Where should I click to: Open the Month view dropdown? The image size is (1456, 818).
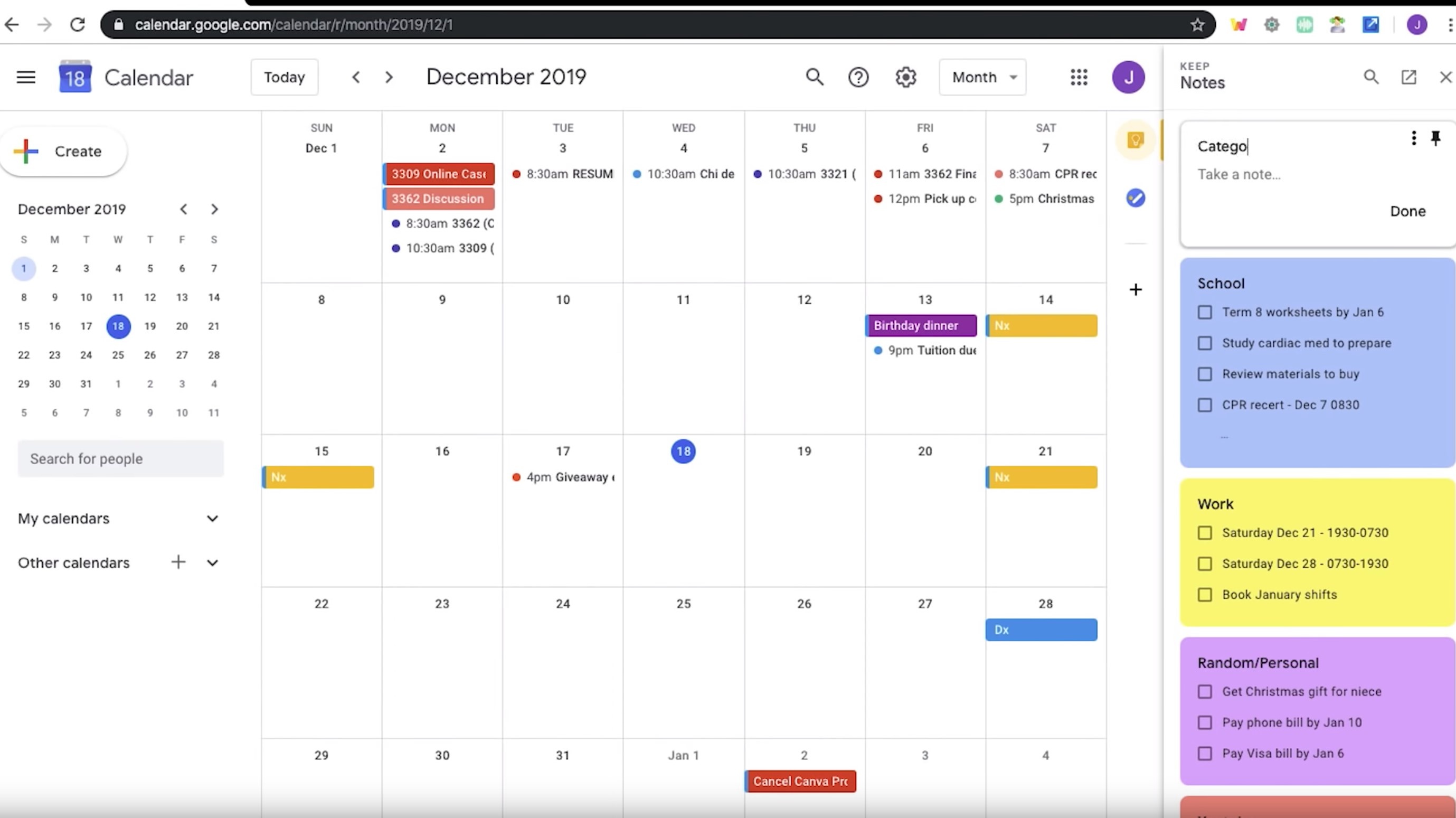tap(982, 77)
